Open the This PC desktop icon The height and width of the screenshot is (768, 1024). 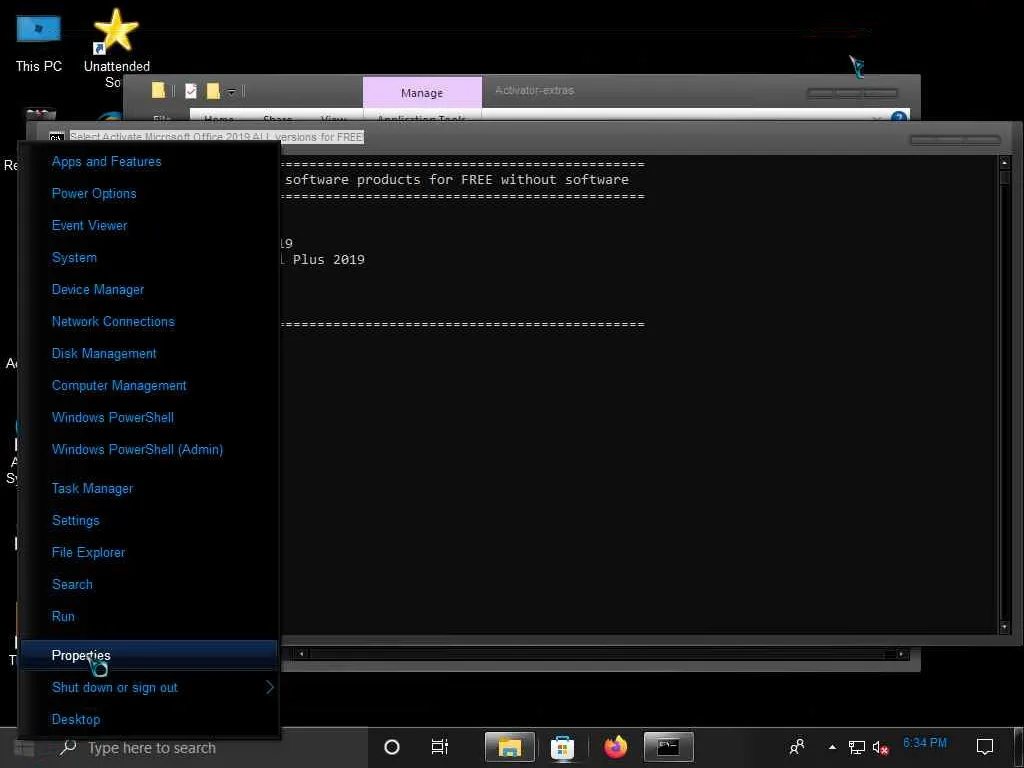[x=39, y=43]
